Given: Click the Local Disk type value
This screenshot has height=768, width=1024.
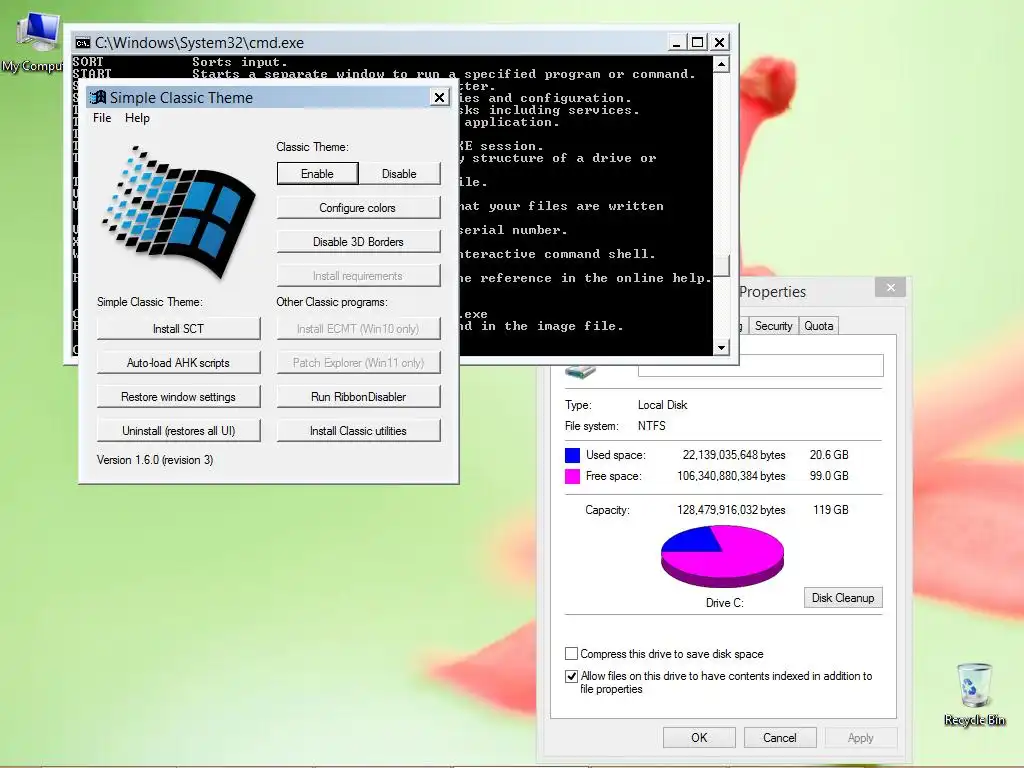Looking at the screenshot, I should (x=663, y=405).
